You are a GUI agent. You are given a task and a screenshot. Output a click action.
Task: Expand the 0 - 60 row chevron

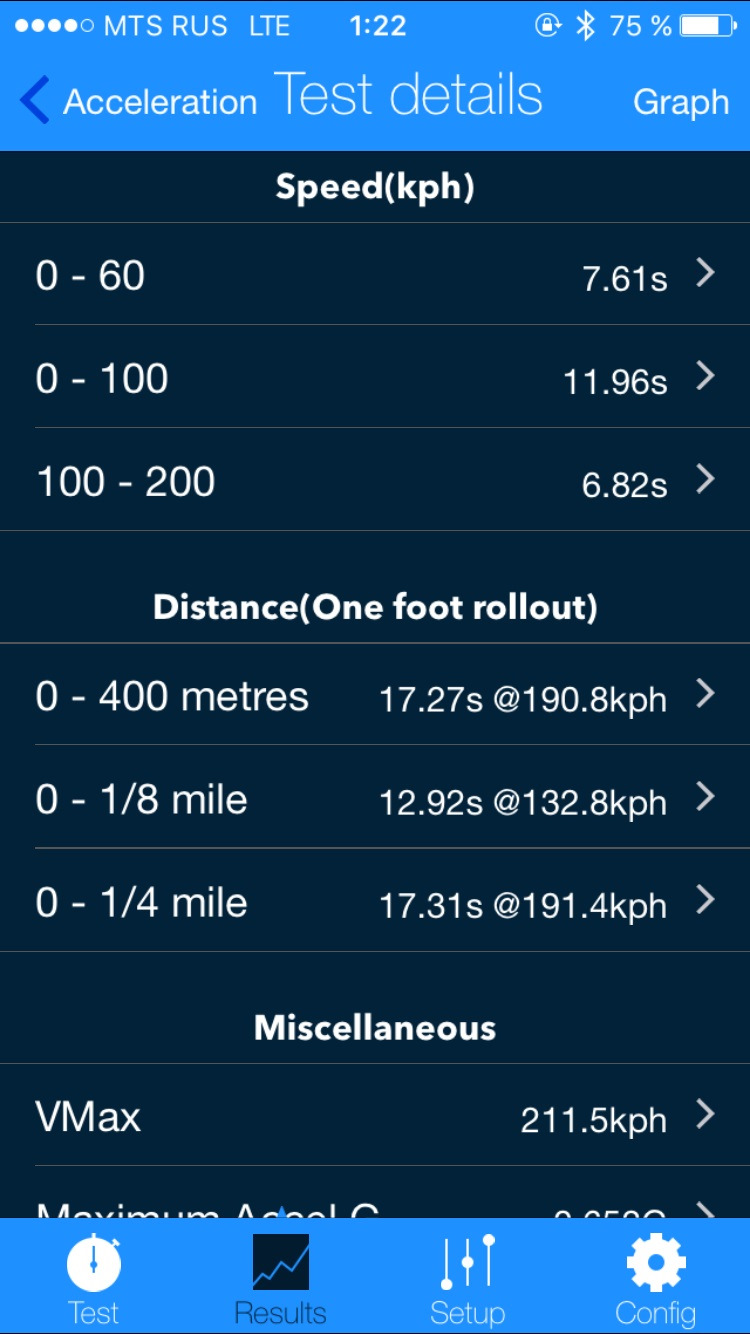point(706,273)
